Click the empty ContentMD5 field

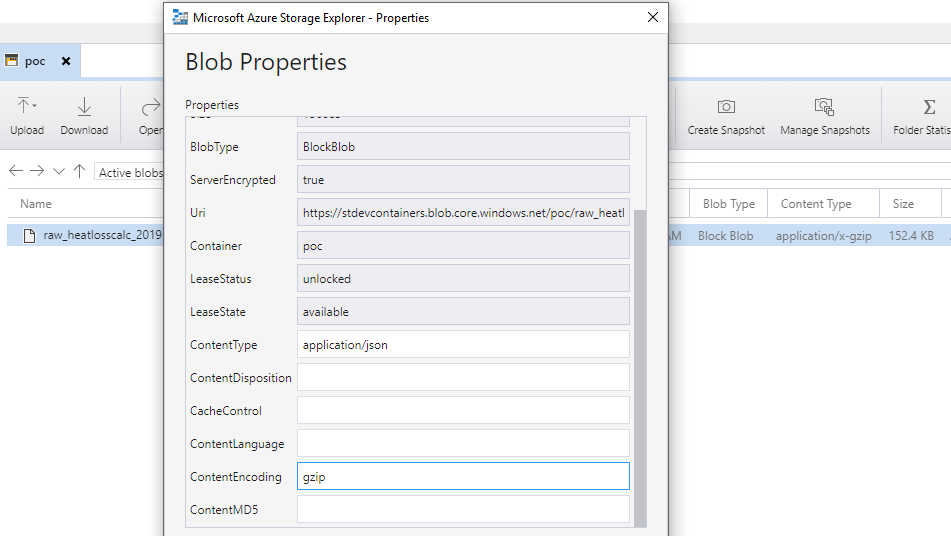463,509
